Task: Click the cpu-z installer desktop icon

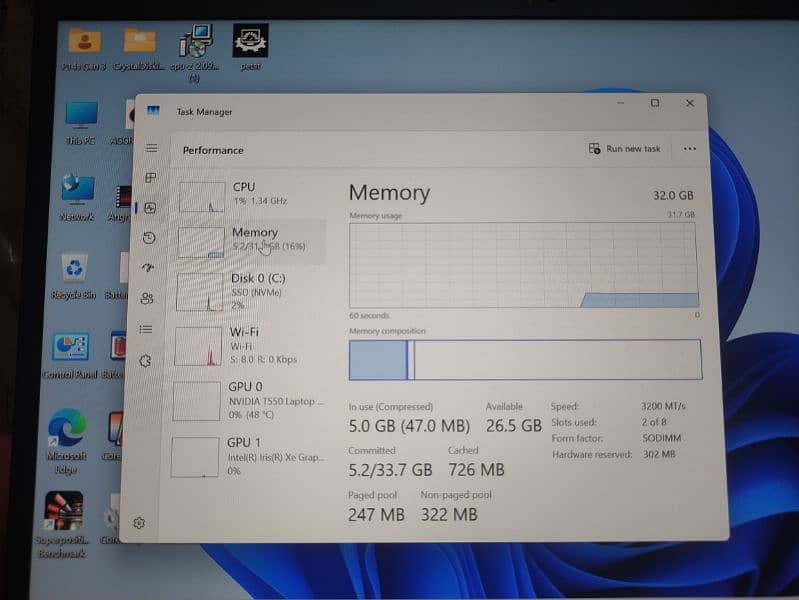Action: (195, 53)
